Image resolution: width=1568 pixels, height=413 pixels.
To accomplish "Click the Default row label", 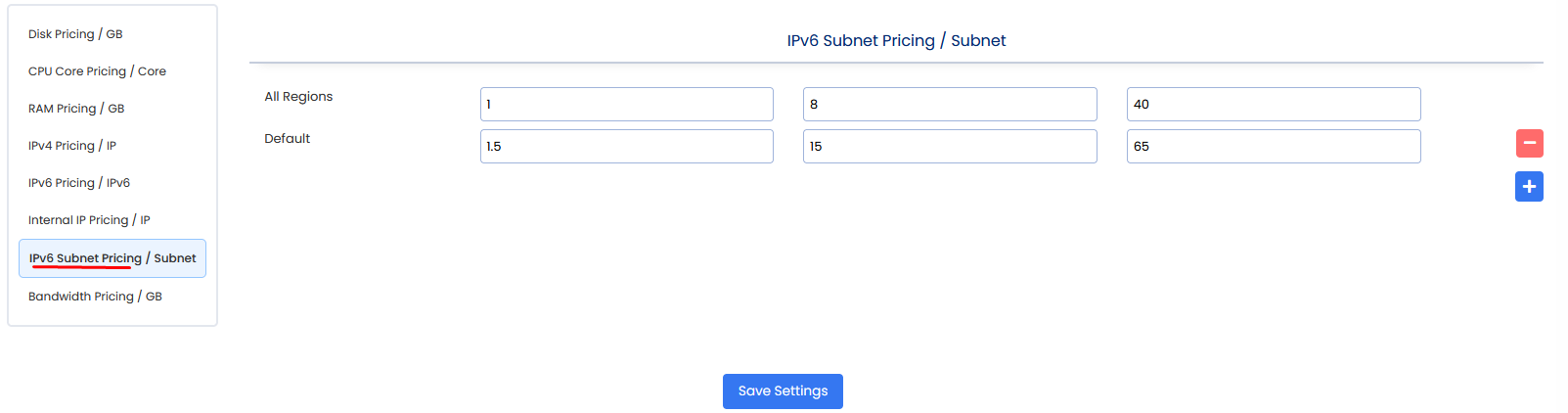I will 287,139.
